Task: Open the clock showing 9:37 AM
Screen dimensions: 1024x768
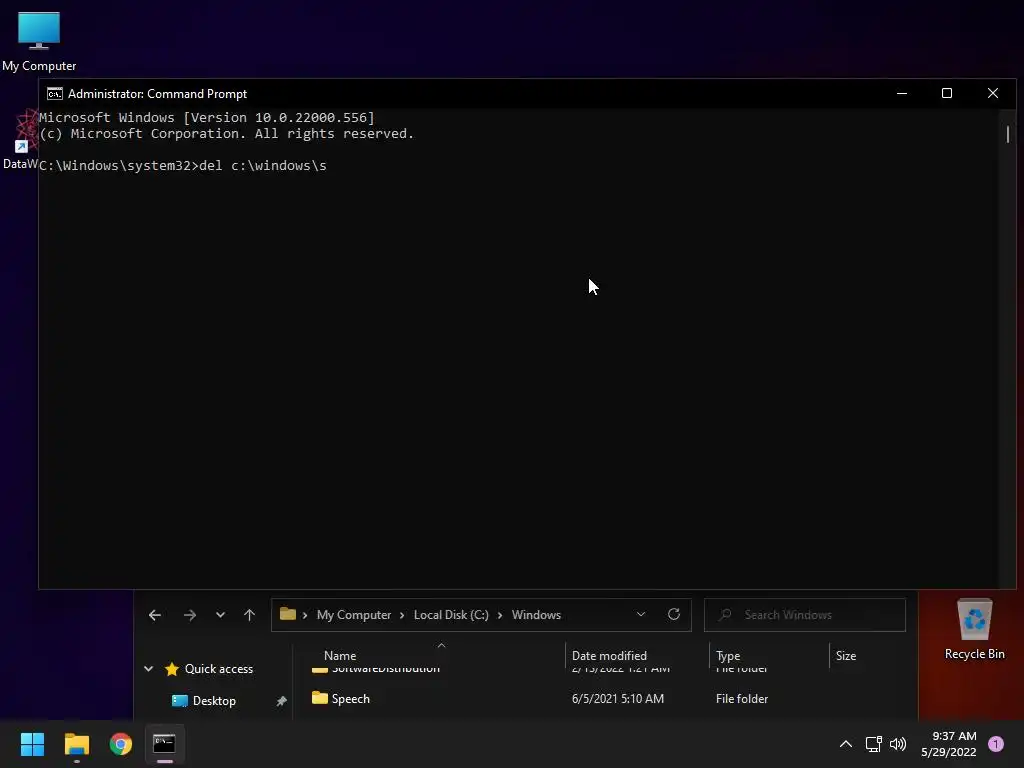Action: coord(949,744)
